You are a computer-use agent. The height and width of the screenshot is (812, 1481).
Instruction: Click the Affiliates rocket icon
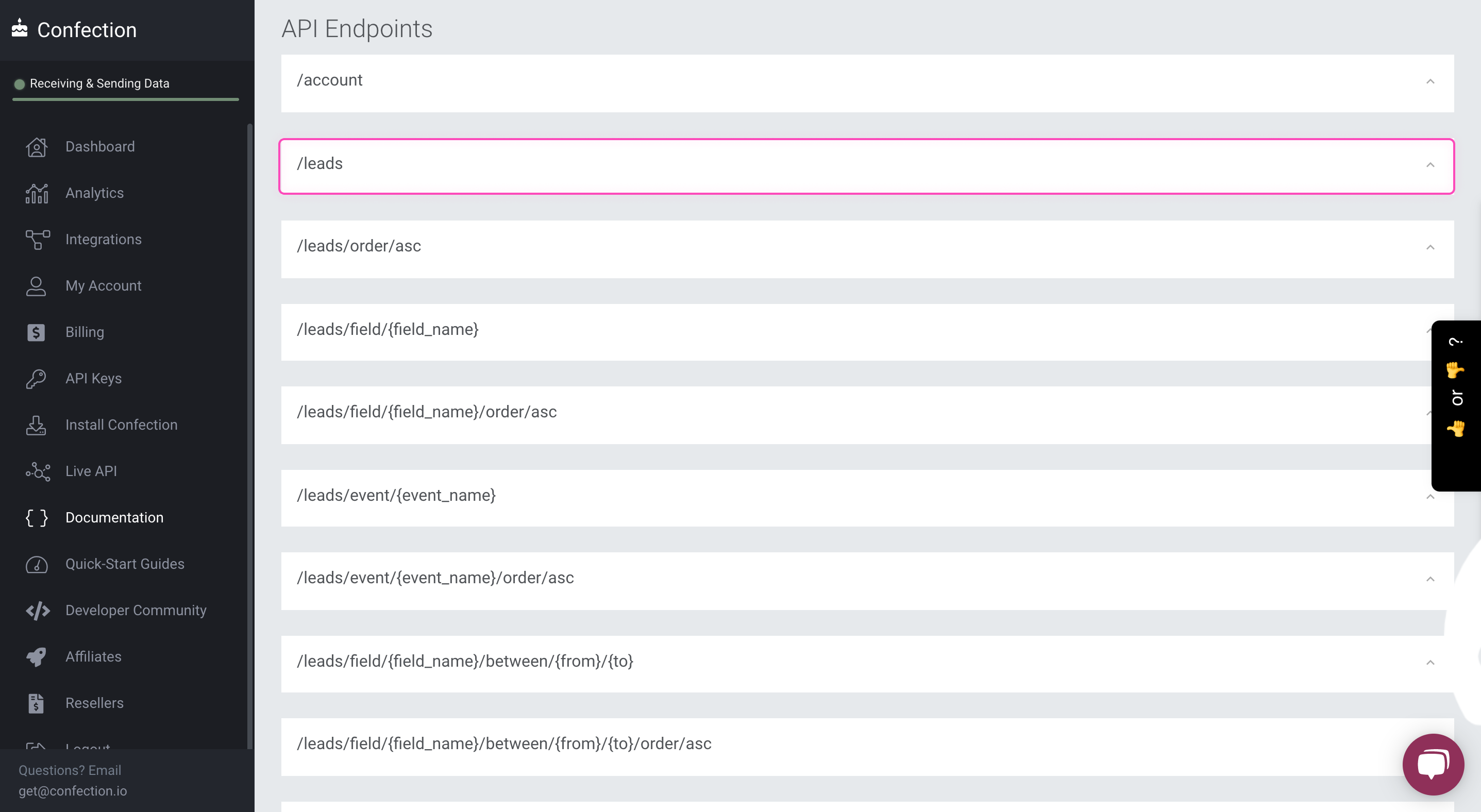tap(36, 657)
